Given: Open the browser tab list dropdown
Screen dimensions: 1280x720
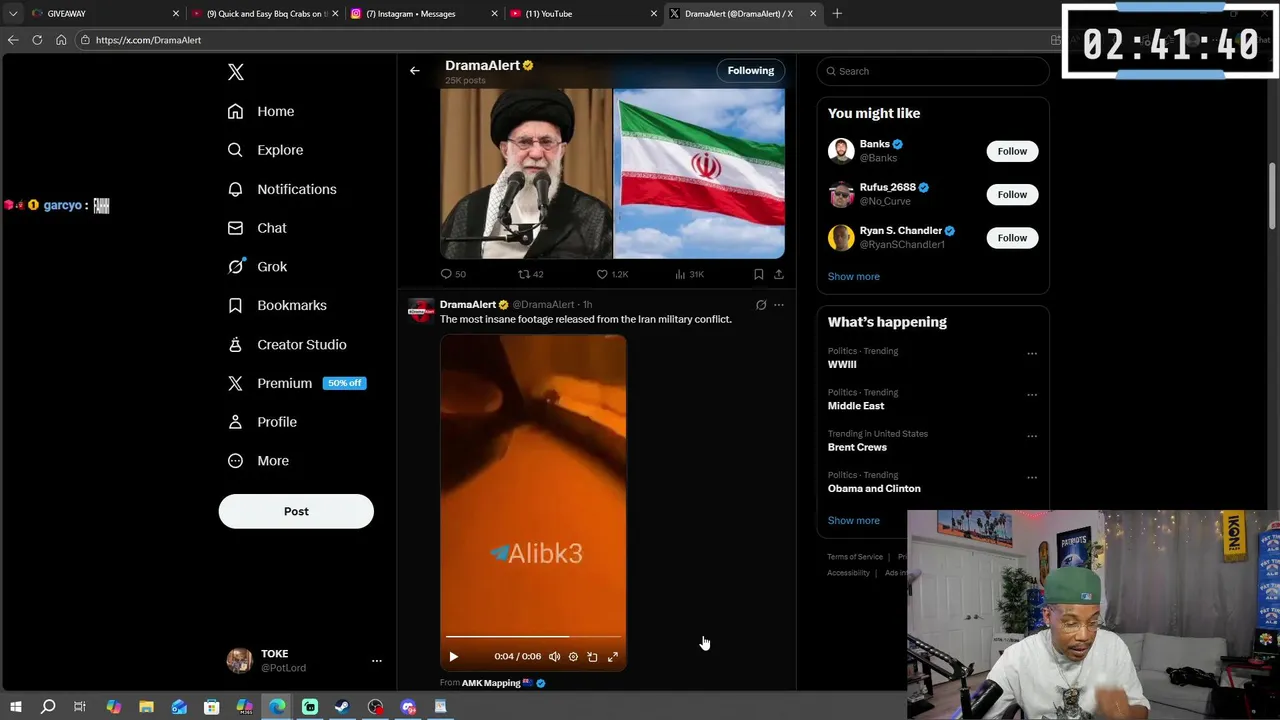Looking at the screenshot, I should [x=13, y=14].
